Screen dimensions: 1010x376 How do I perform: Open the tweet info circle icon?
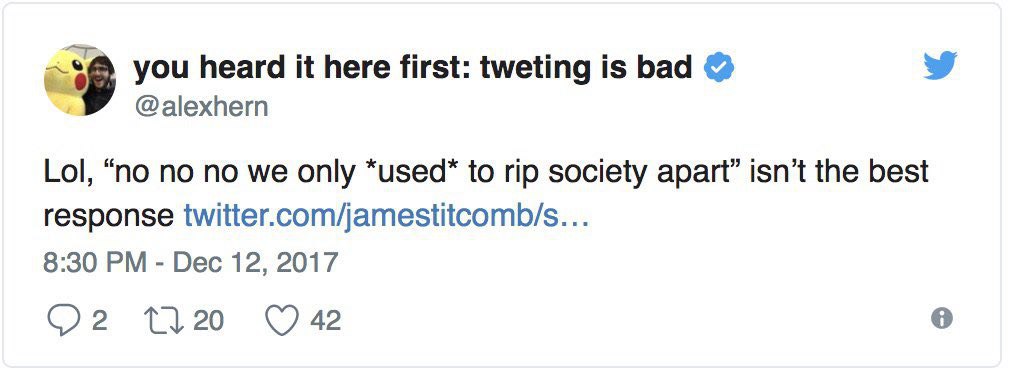pos(942,319)
